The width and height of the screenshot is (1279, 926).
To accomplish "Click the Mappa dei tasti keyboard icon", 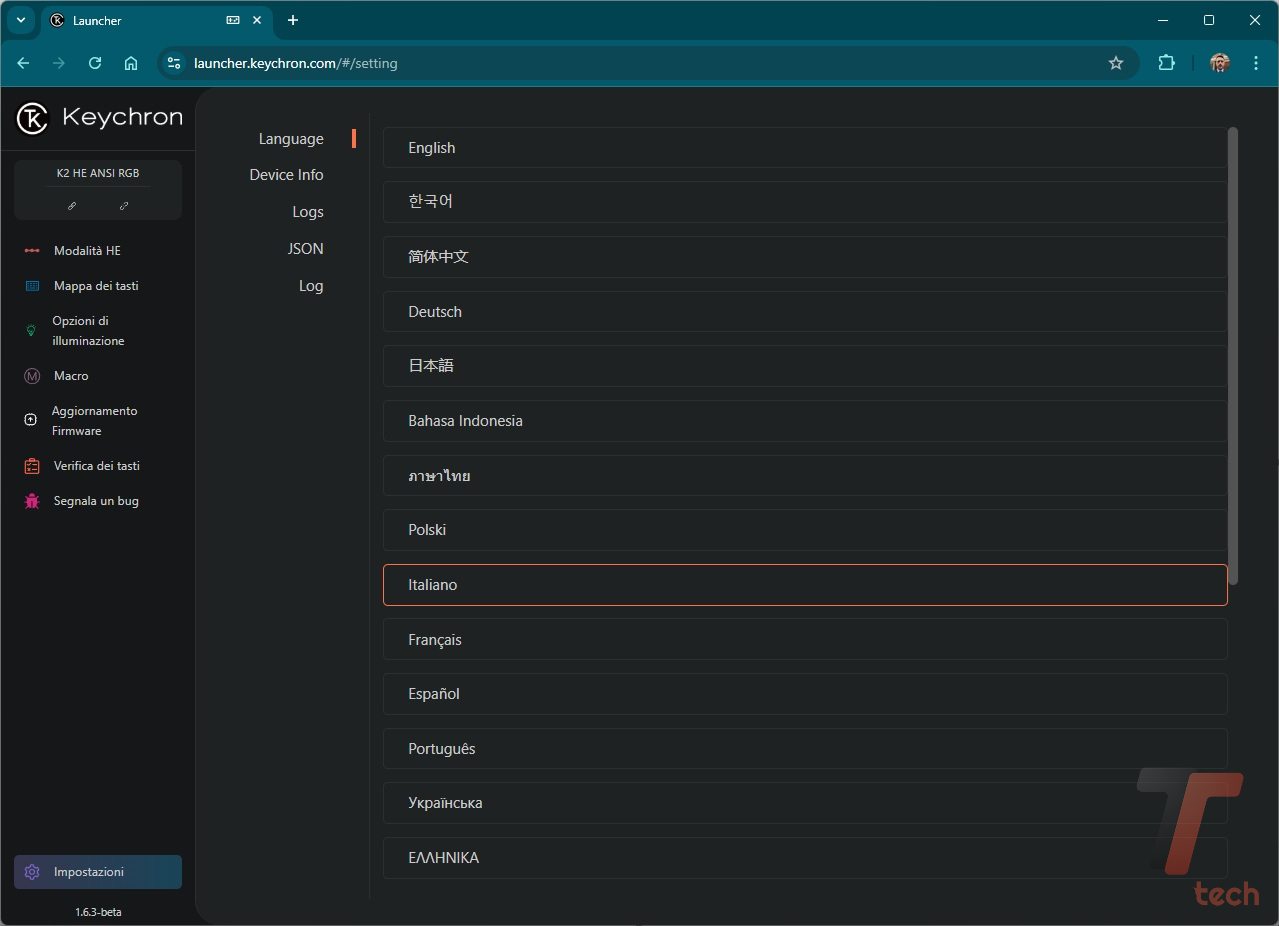I will click(x=32, y=286).
